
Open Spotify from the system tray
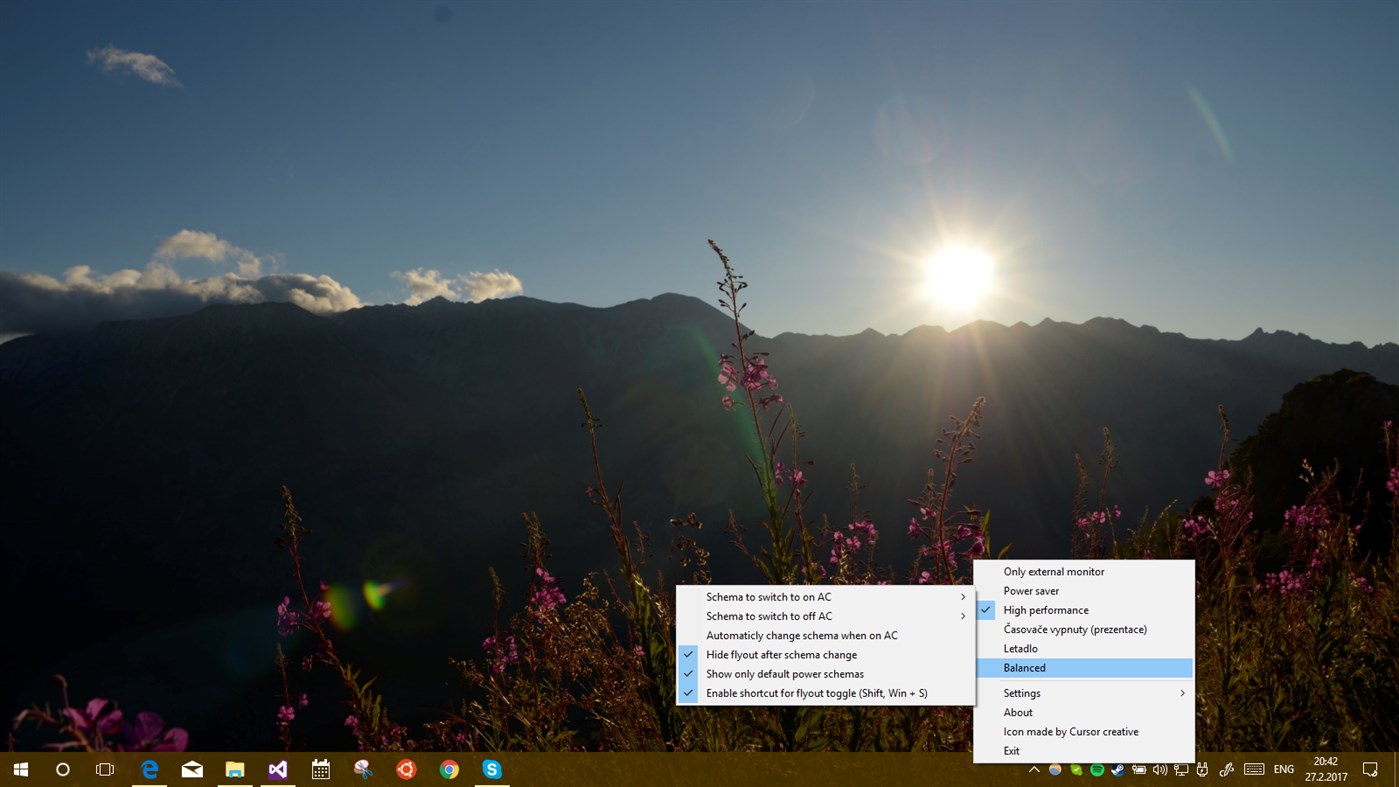coord(1097,770)
